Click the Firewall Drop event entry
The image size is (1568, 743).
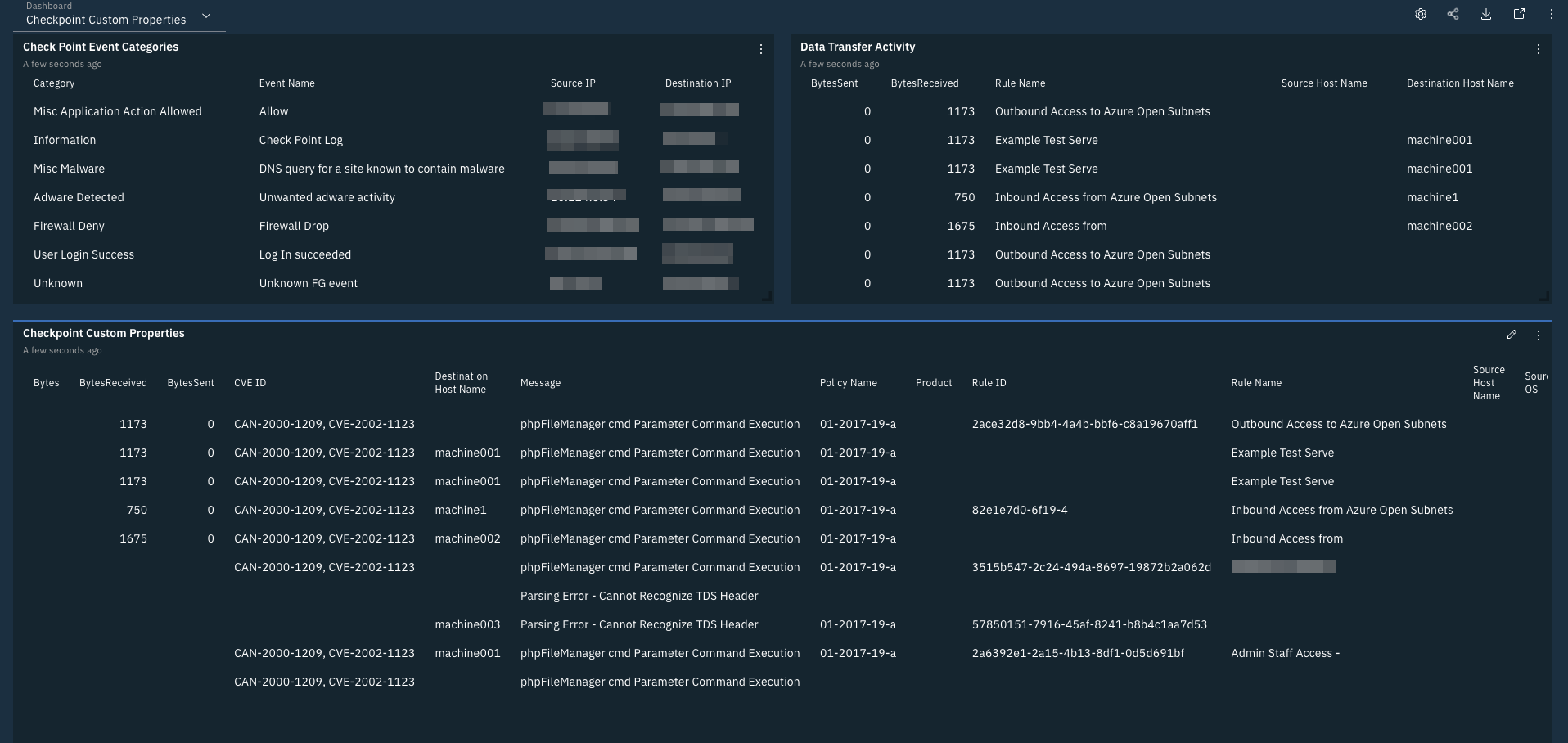tap(293, 226)
